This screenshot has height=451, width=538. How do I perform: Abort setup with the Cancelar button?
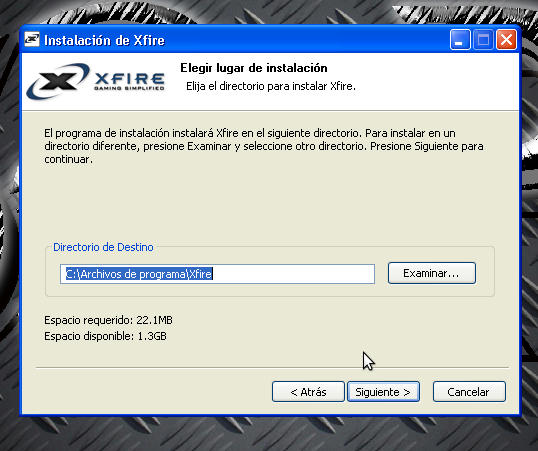469,392
